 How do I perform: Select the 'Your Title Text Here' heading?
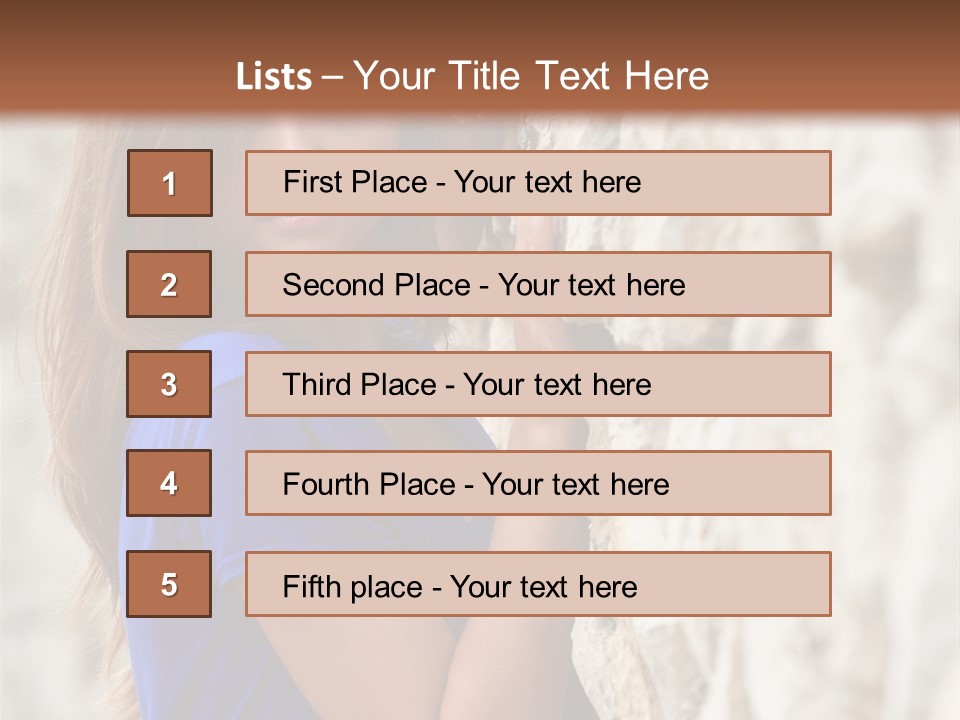point(531,77)
